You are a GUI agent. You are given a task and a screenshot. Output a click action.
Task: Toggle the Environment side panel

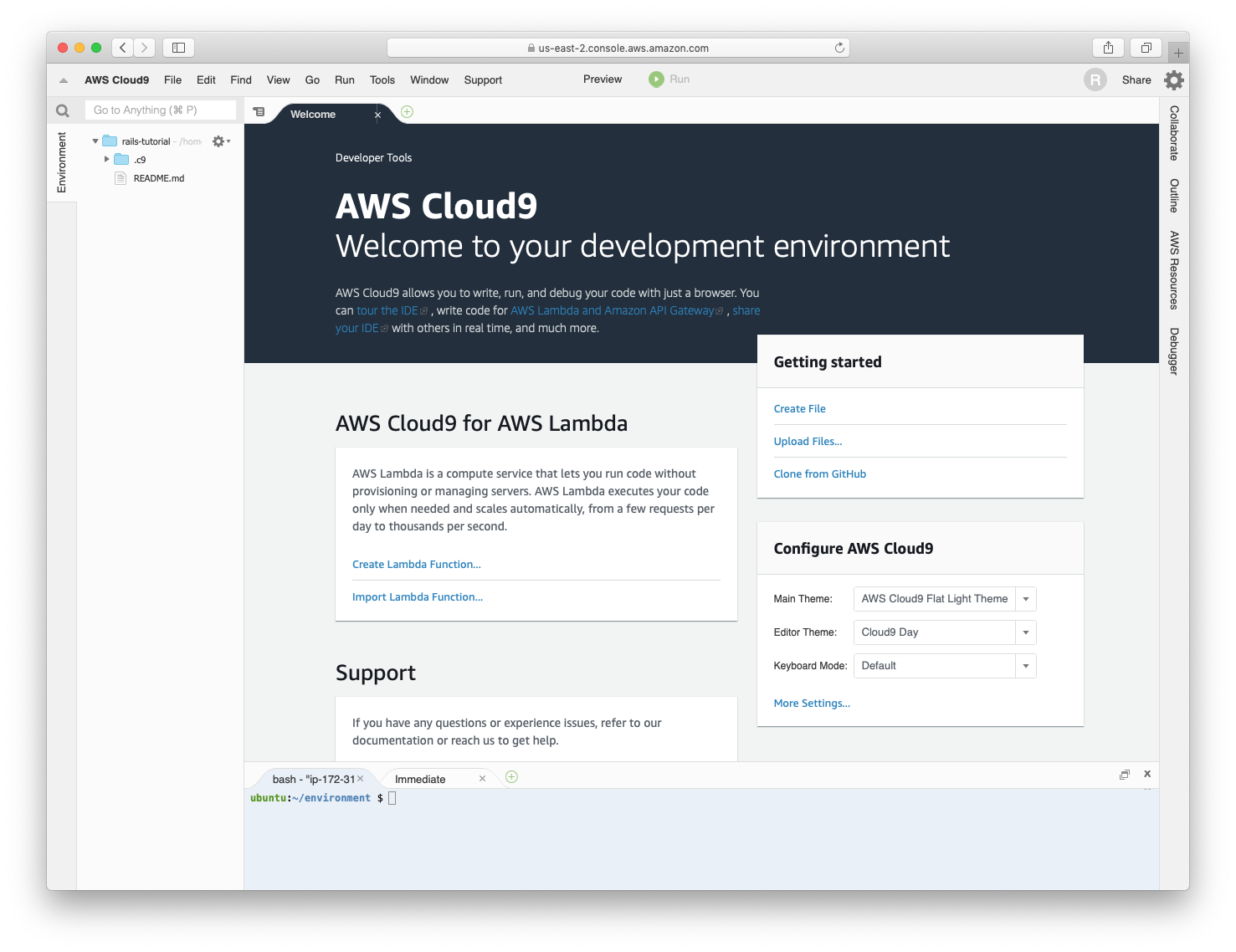(x=62, y=162)
